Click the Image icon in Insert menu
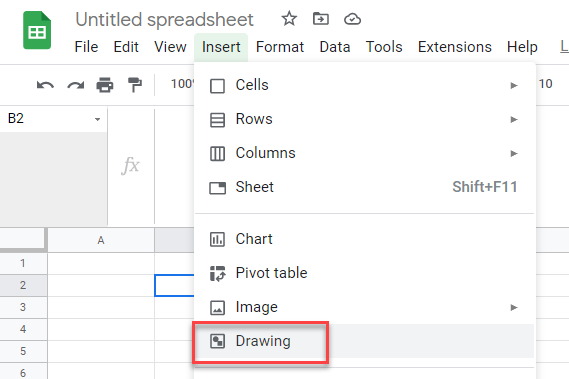Screen dimensions: 569x379 tap(217, 307)
